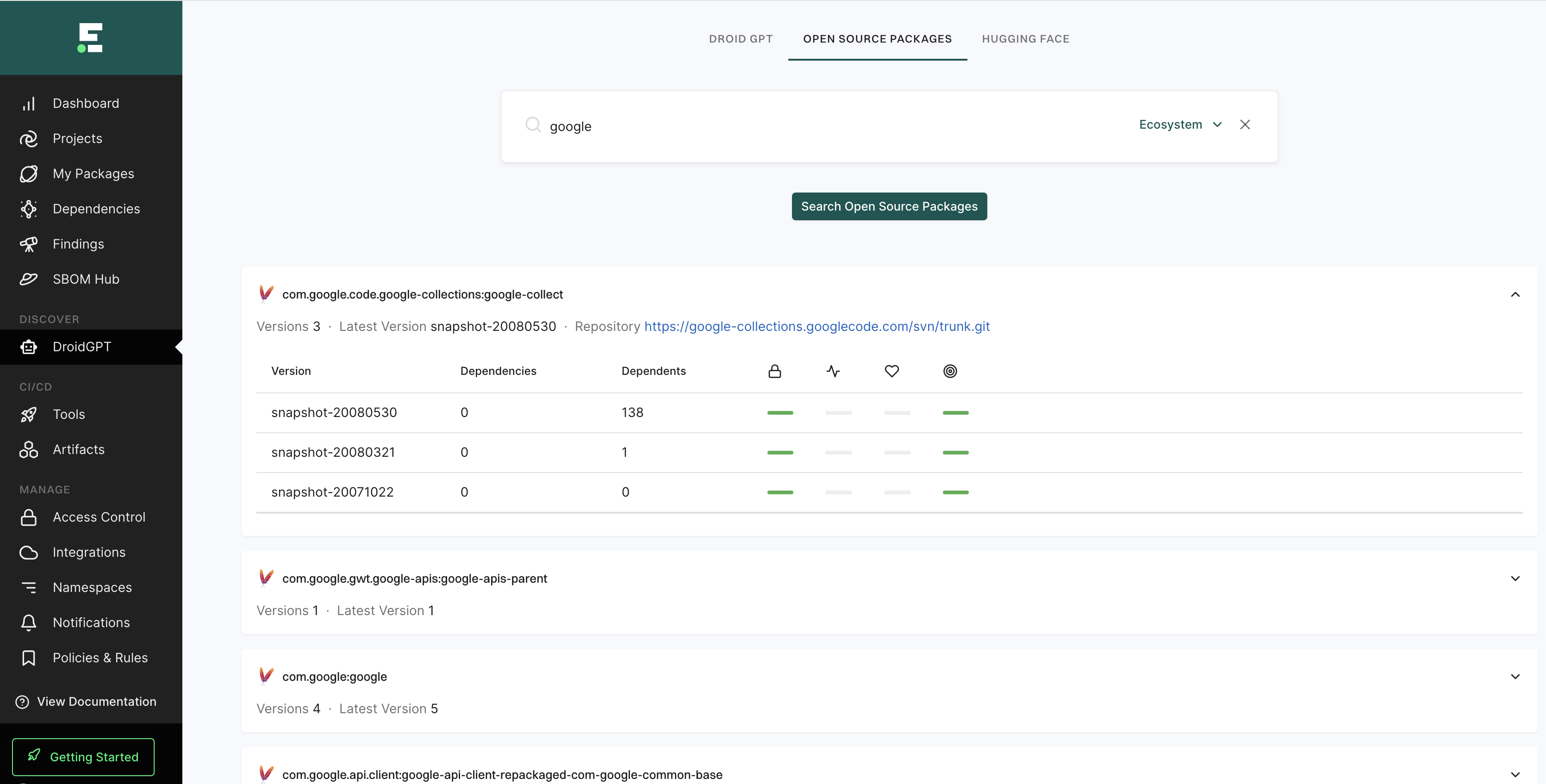This screenshot has height=784, width=1546.
Task: Click the 138 dependents value
Action: tap(633, 413)
